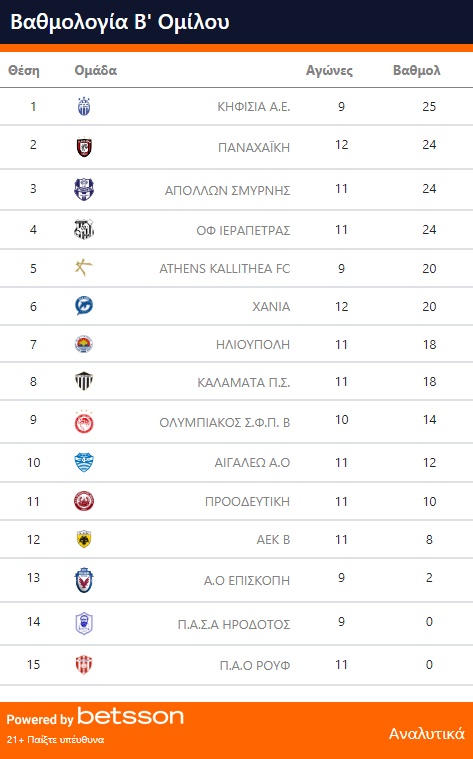The height and width of the screenshot is (759, 473).
Task: Click the Α.Ο ΕΠΙΣΚΟΠΗ team name
Action: coord(247,580)
